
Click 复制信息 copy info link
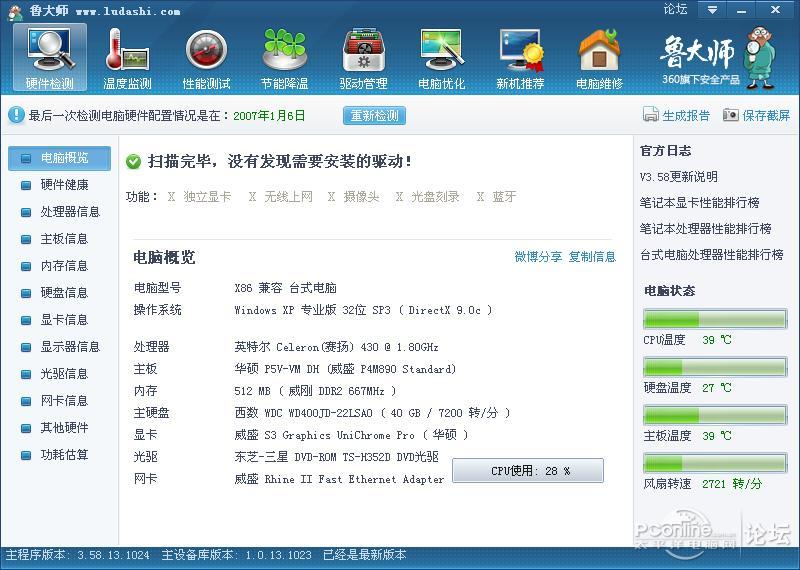pos(592,257)
